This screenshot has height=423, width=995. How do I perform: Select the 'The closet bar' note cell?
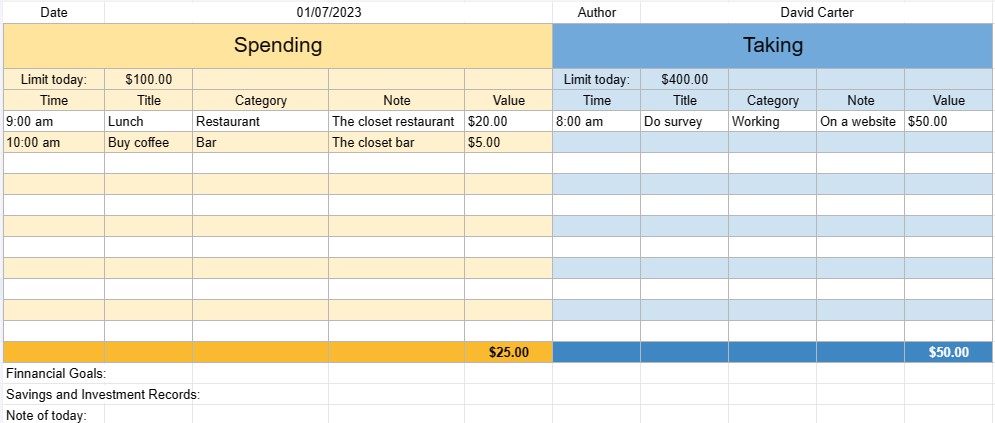pos(396,142)
